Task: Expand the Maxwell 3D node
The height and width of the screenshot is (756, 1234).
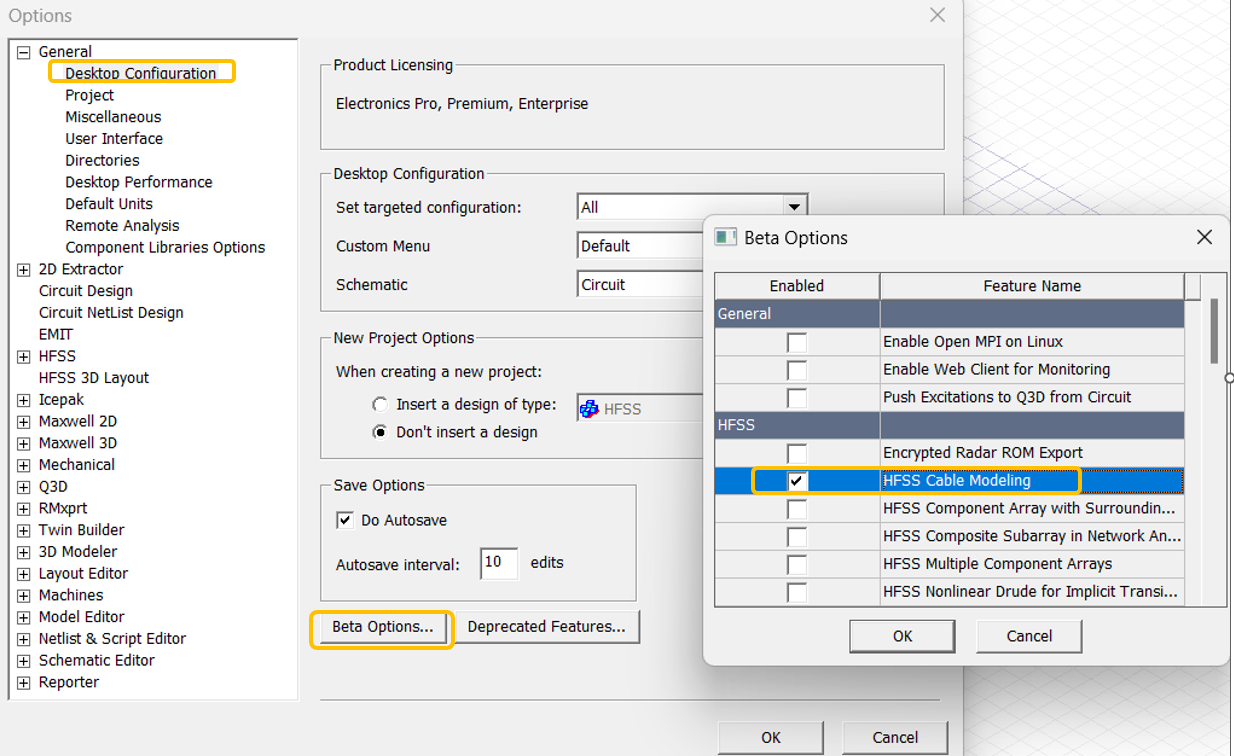Action: point(24,444)
